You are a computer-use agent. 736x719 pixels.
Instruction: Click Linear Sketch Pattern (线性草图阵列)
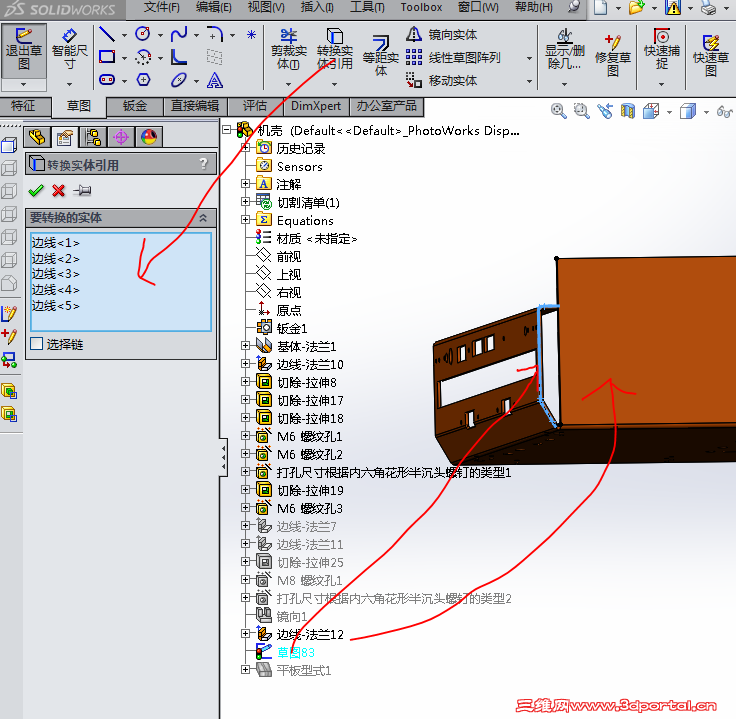[x=453, y=57]
